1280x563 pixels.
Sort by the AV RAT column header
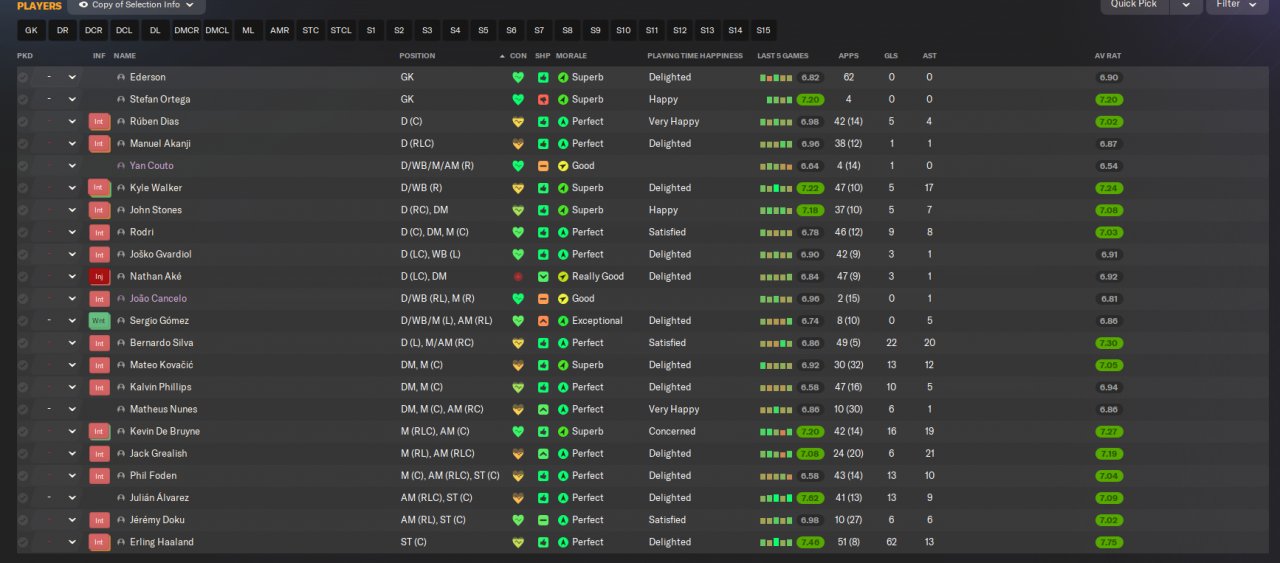click(1106, 55)
